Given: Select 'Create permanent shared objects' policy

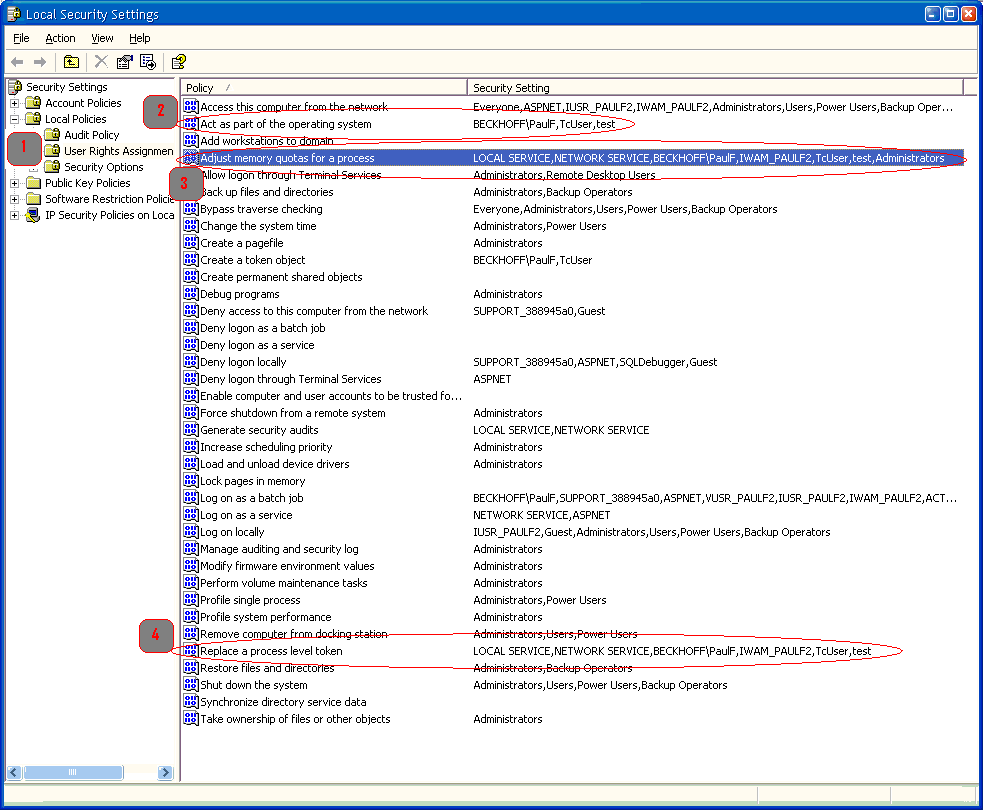Looking at the screenshot, I should pos(281,276).
